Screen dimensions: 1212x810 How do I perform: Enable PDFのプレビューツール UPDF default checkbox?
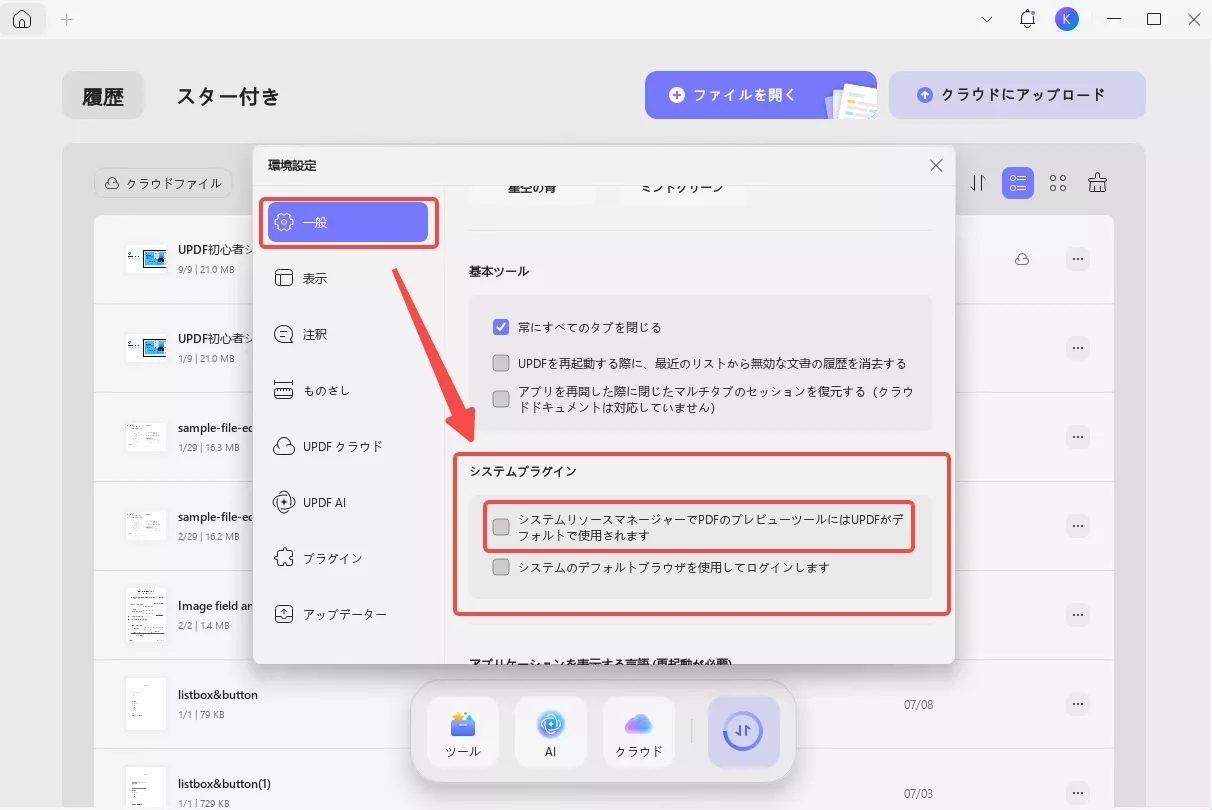click(x=501, y=527)
